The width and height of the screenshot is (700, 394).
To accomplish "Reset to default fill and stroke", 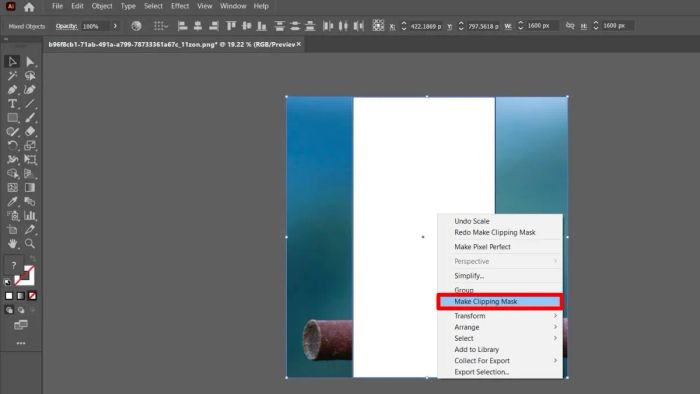I will coord(7,282).
